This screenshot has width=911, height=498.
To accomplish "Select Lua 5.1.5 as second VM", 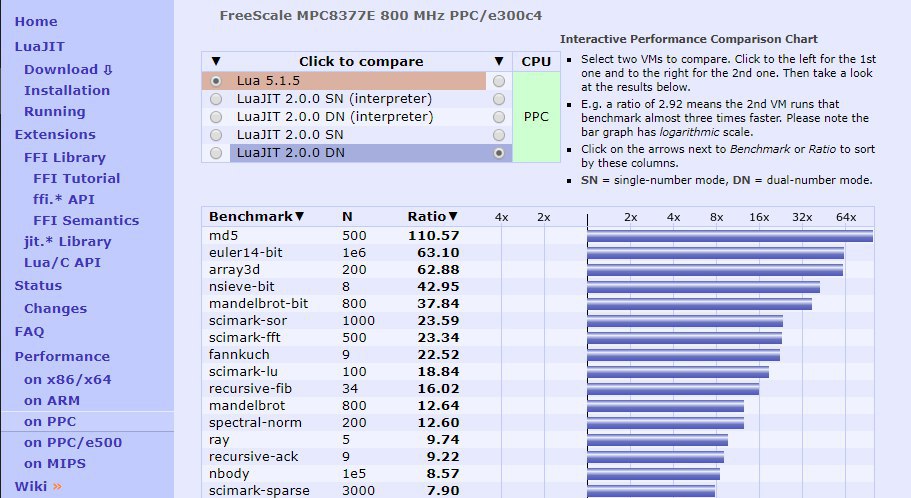I will tap(498, 81).
